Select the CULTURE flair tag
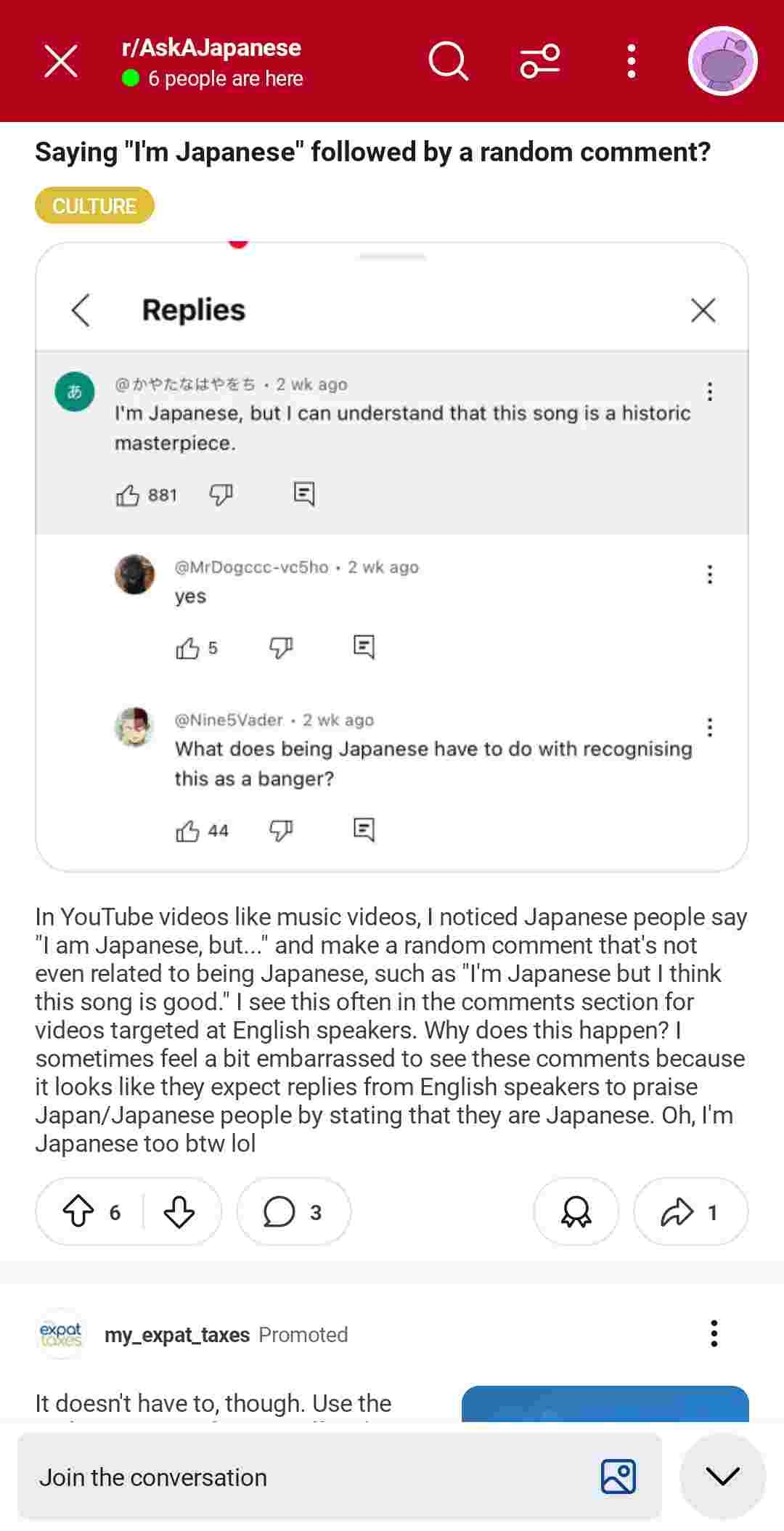Image resolution: width=784 pixels, height=1531 pixels. click(94, 206)
